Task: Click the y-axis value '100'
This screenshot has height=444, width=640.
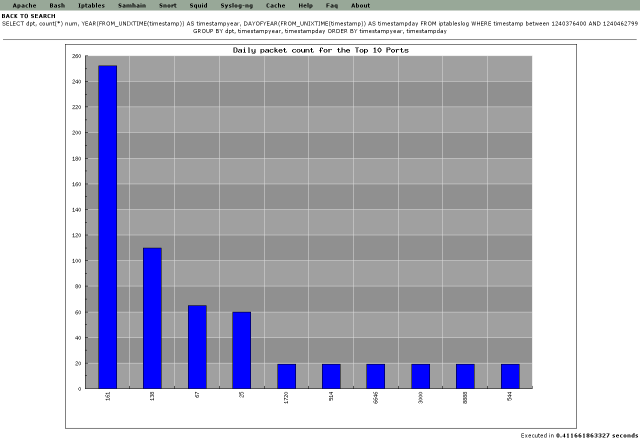Action: [x=77, y=261]
